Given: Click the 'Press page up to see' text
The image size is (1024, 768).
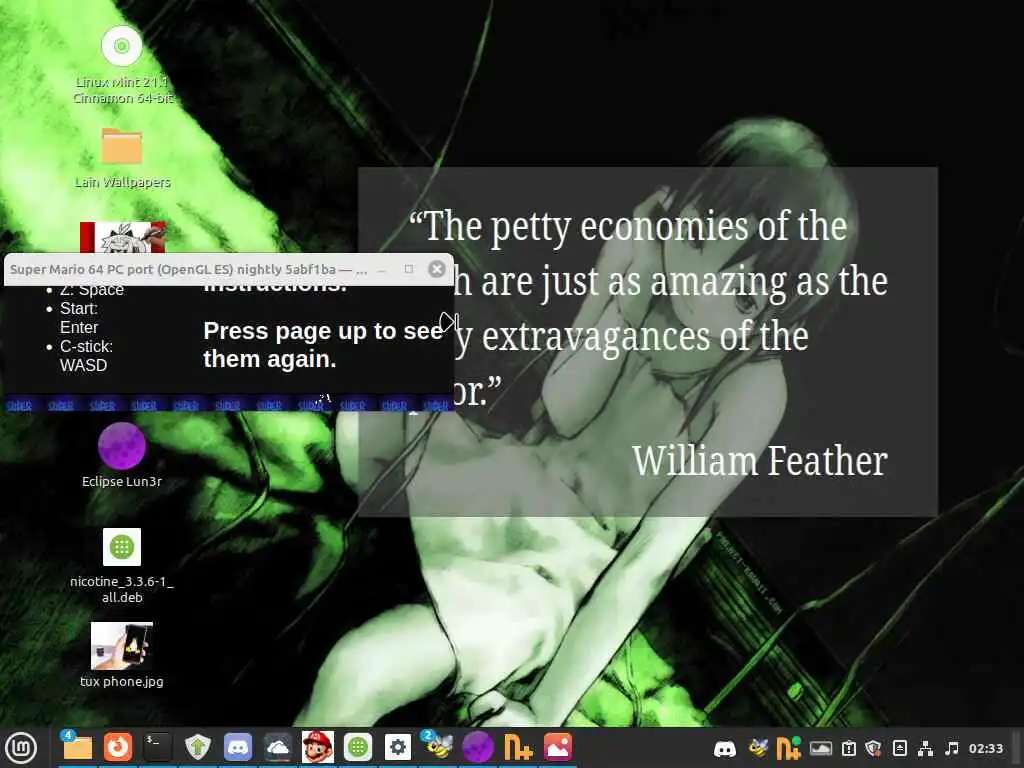Looking at the screenshot, I should click(x=323, y=331).
